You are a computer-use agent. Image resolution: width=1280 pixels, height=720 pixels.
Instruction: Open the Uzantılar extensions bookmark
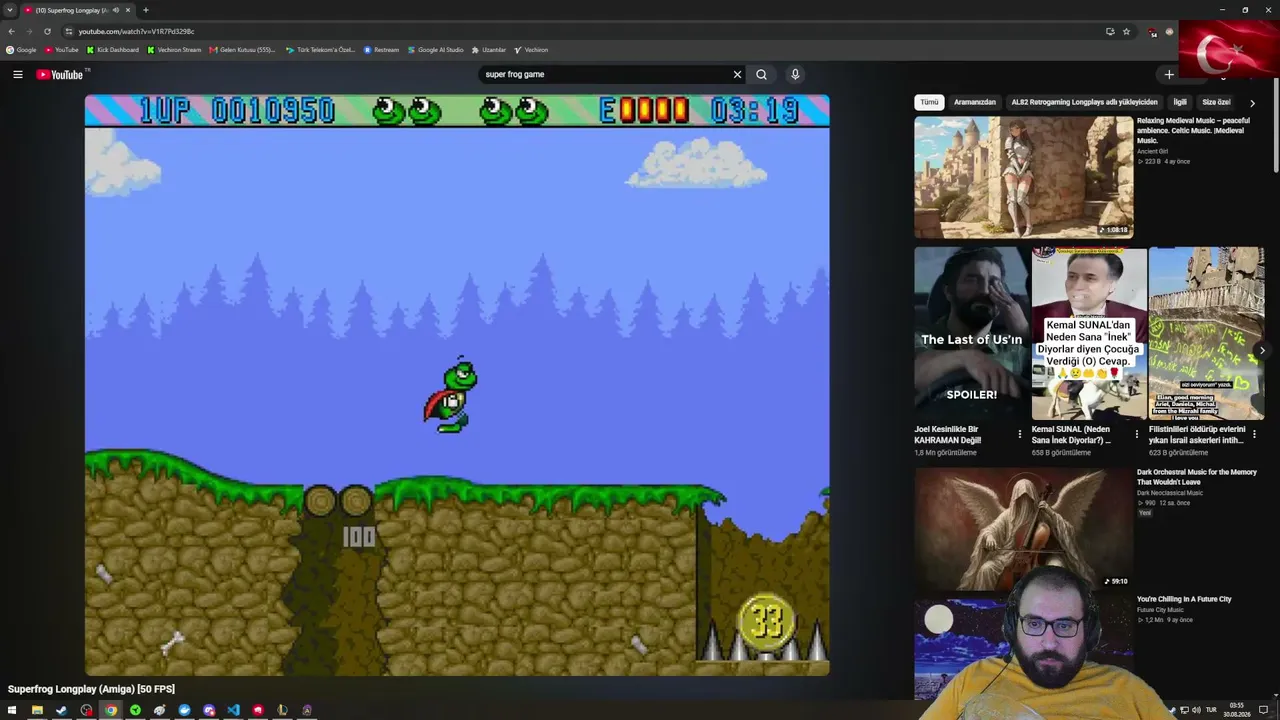pyautogui.click(x=489, y=49)
